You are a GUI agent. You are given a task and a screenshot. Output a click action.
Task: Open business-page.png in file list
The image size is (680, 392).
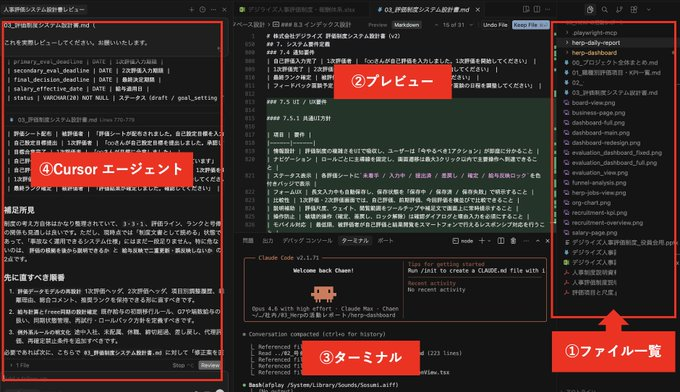598,113
